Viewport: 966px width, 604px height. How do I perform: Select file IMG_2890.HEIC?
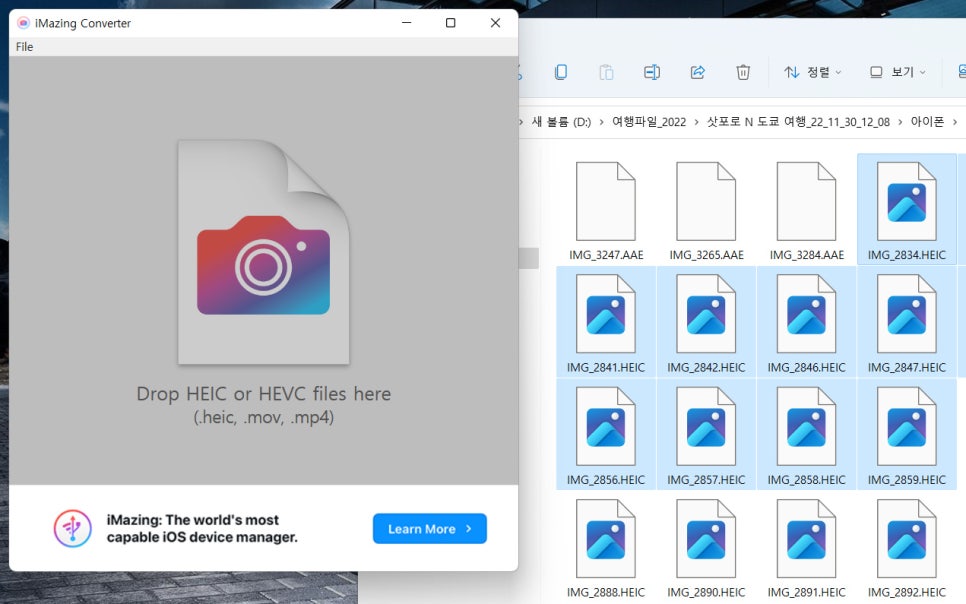706,548
